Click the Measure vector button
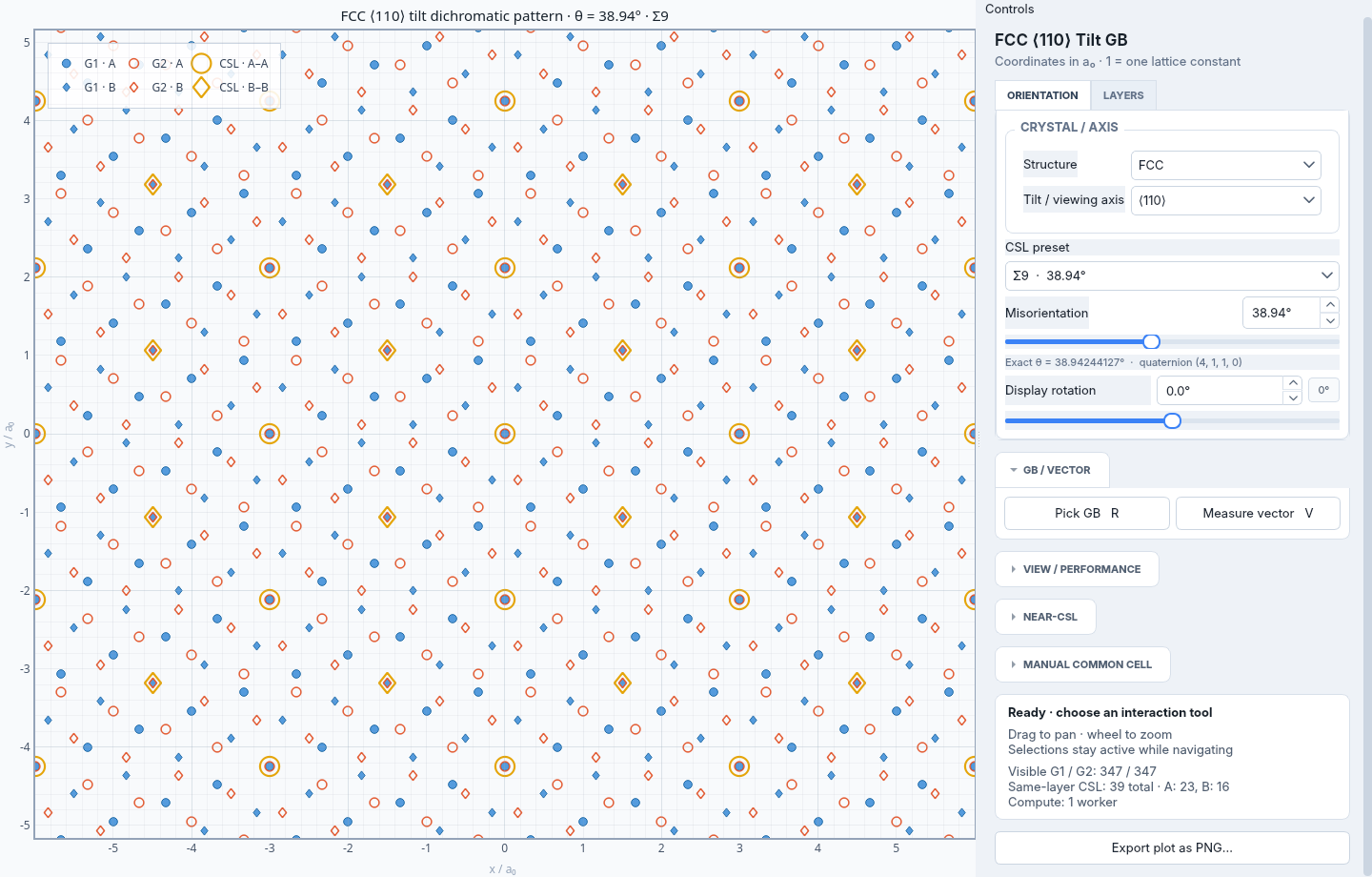Screen dimensions: 1372x877 click(x=1258, y=513)
